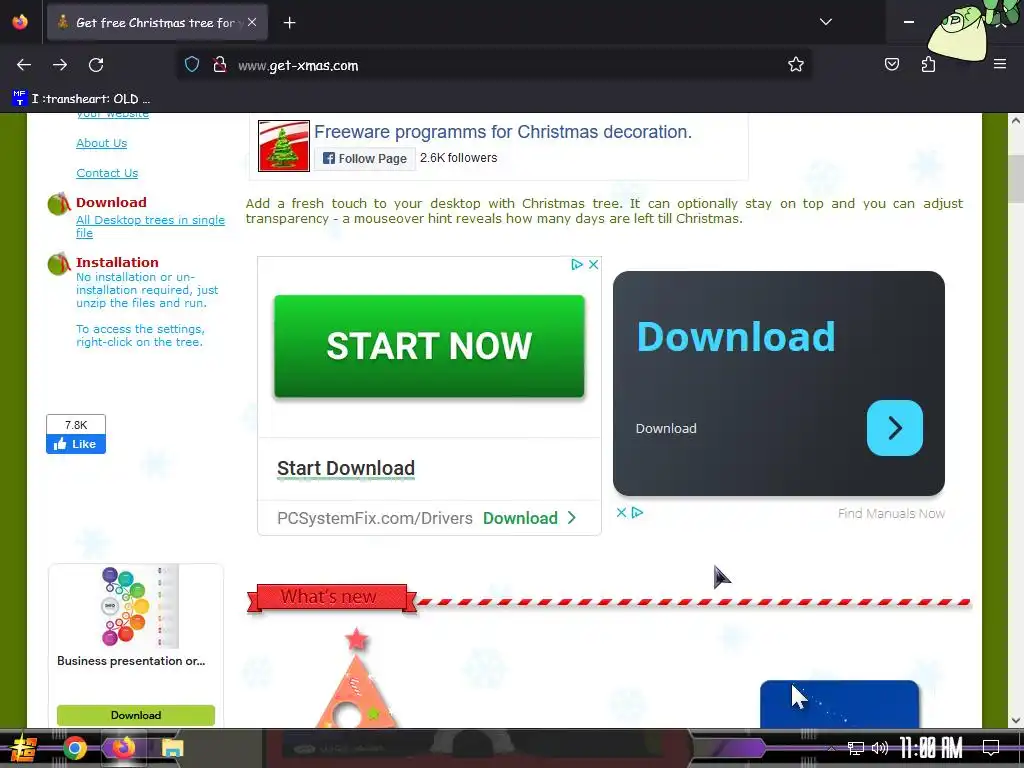Click the green Download link beside PCSystemFix.com/Drivers

529,518
